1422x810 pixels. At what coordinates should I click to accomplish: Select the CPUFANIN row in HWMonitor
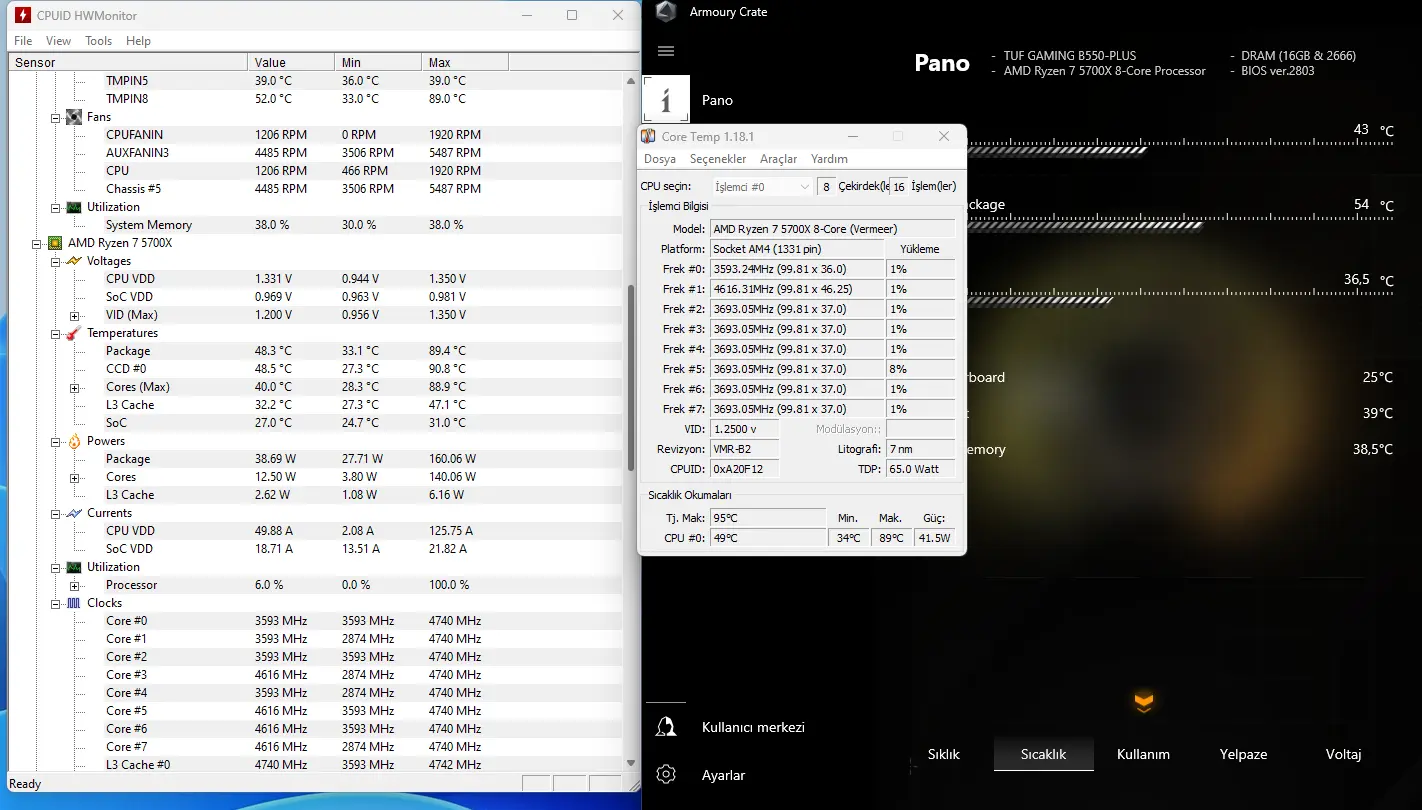tap(315, 135)
